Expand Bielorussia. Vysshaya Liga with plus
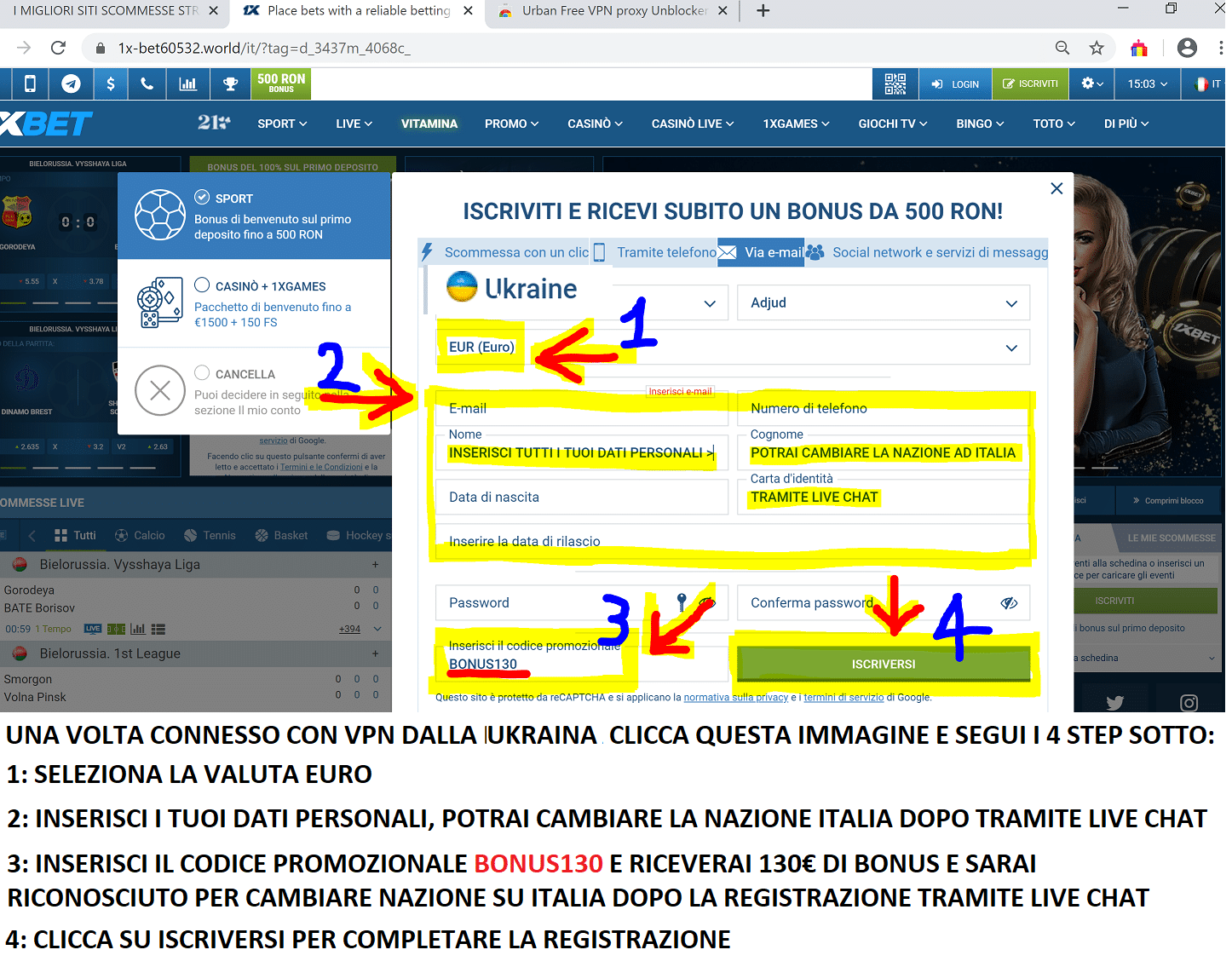Image resolution: width=1232 pixels, height=967 pixels. click(375, 564)
